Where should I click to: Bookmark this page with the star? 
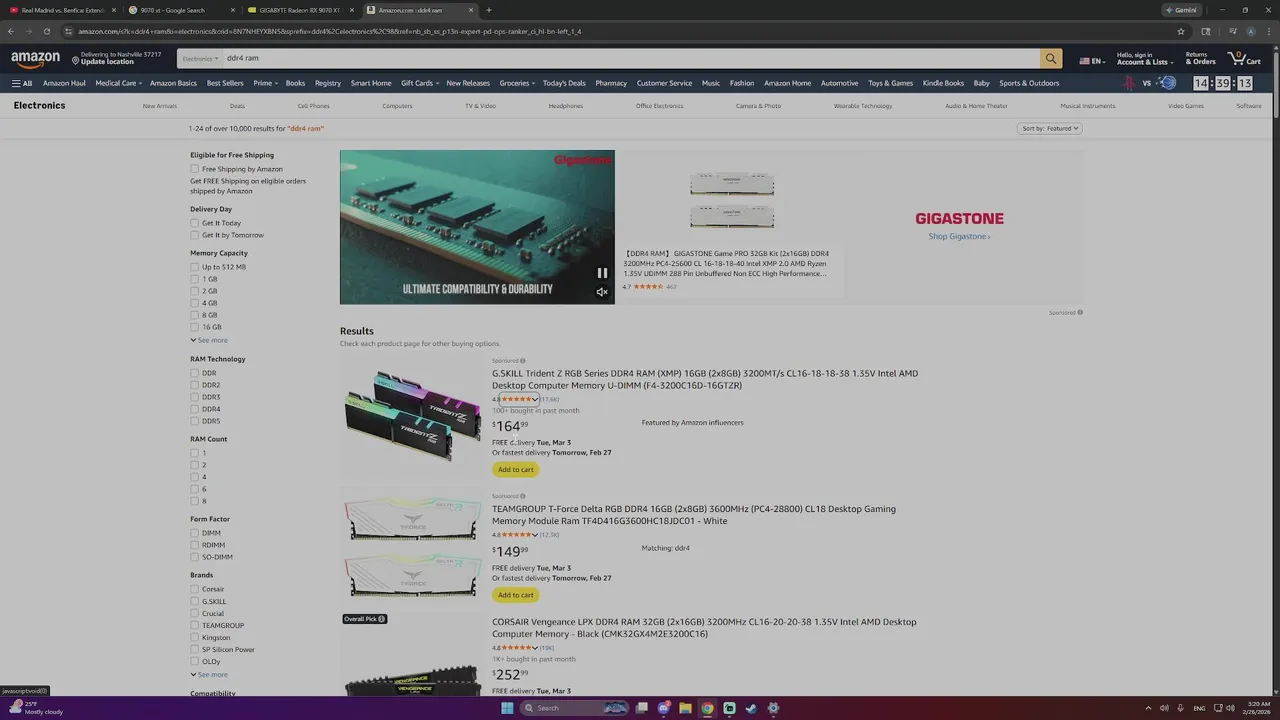[x=1181, y=31]
